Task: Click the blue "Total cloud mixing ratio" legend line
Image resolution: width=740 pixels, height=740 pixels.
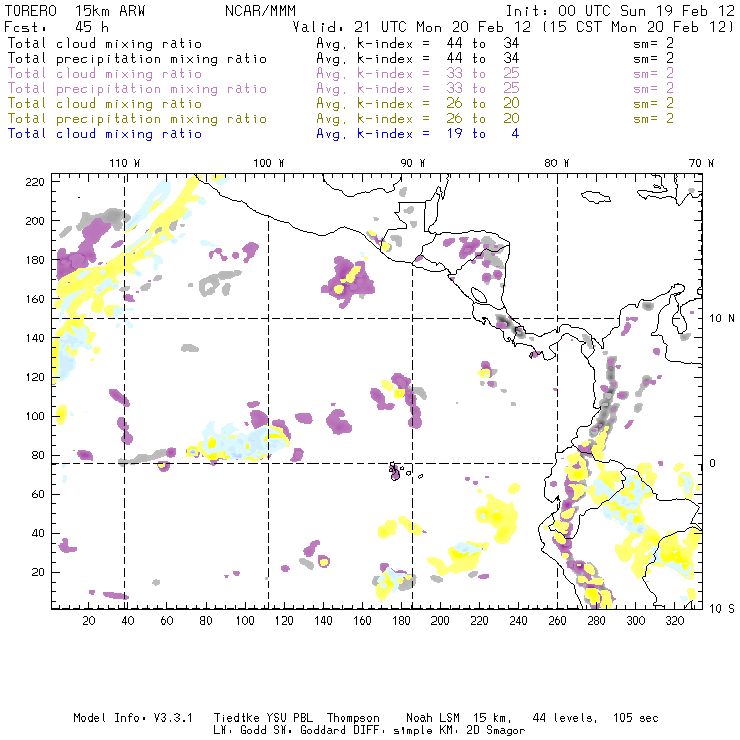Action: (x=105, y=134)
